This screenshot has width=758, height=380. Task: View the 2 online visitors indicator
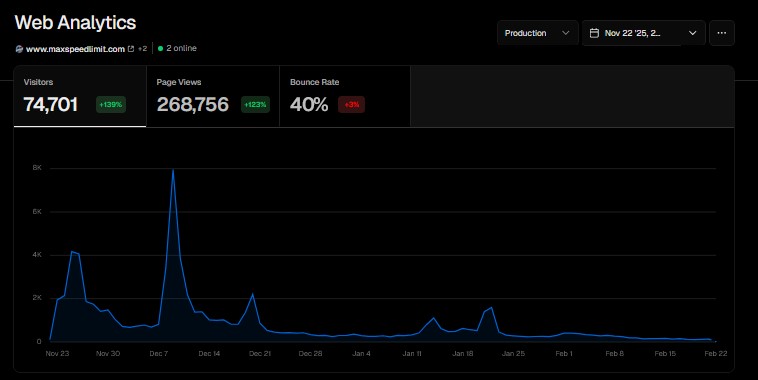click(x=177, y=48)
